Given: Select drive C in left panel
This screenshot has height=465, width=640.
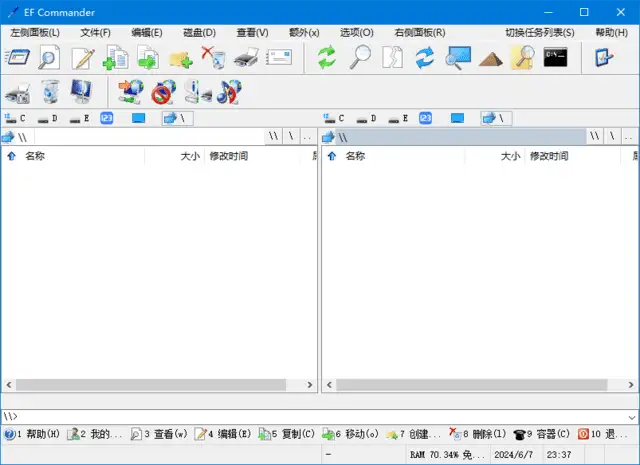Looking at the screenshot, I should point(16,118).
